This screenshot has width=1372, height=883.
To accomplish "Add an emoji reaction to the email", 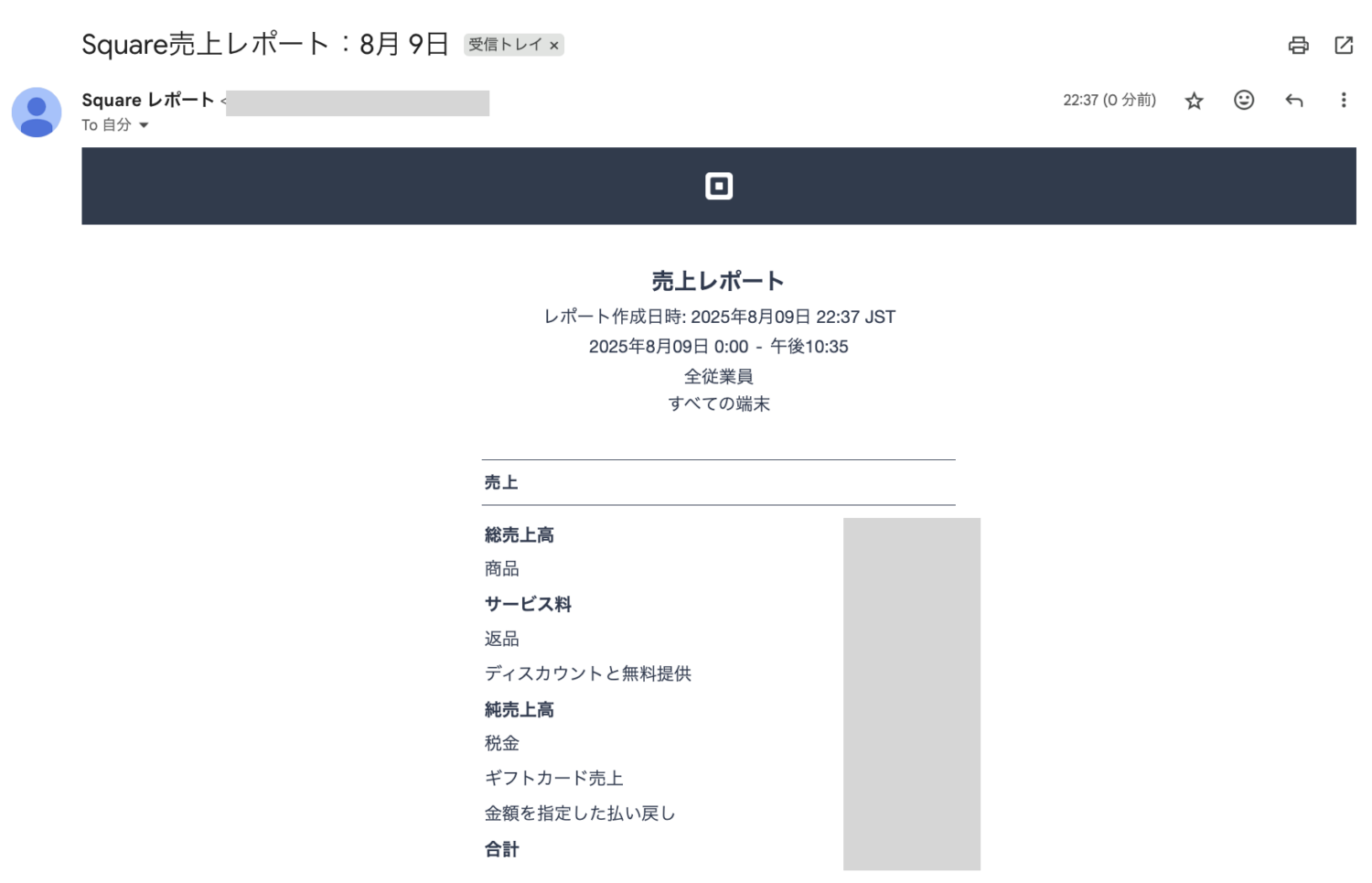I will click(x=1244, y=100).
